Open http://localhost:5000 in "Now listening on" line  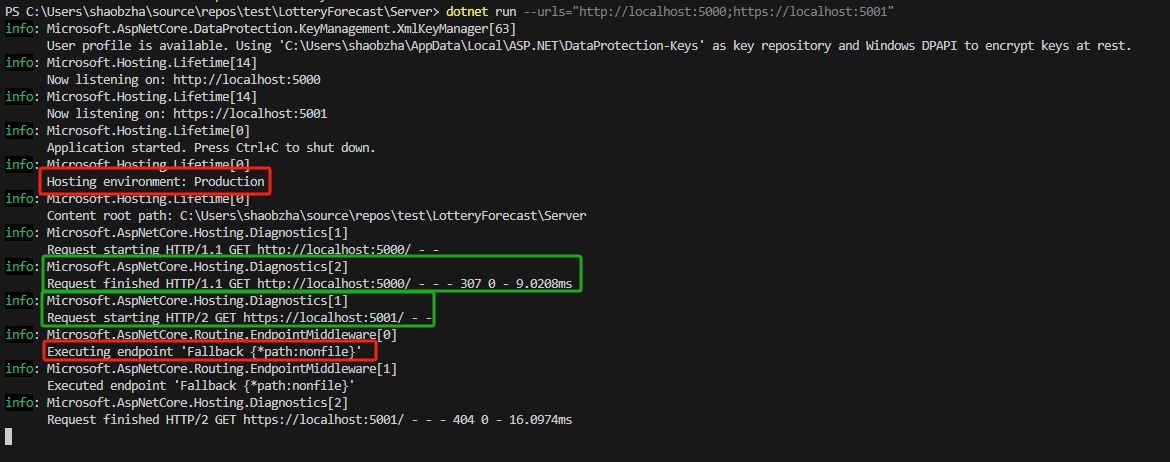click(x=248, y=80)
